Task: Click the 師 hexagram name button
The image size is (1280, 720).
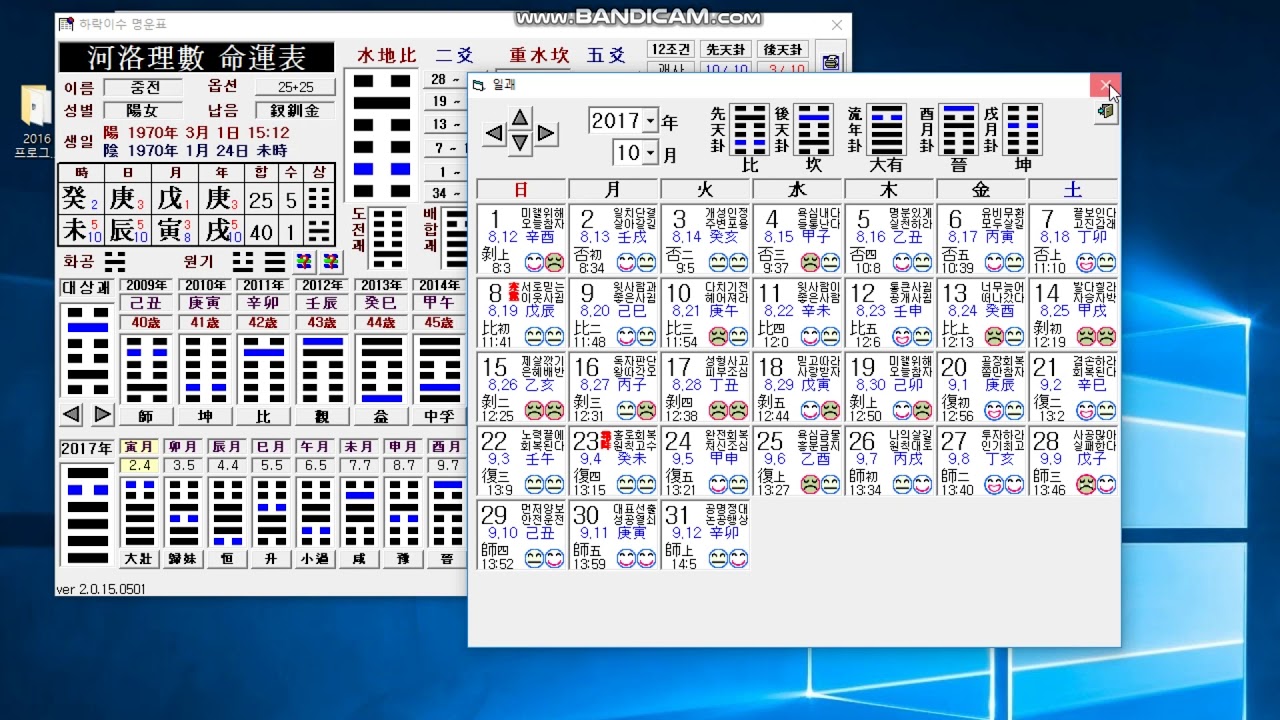Action: (146, 415)
